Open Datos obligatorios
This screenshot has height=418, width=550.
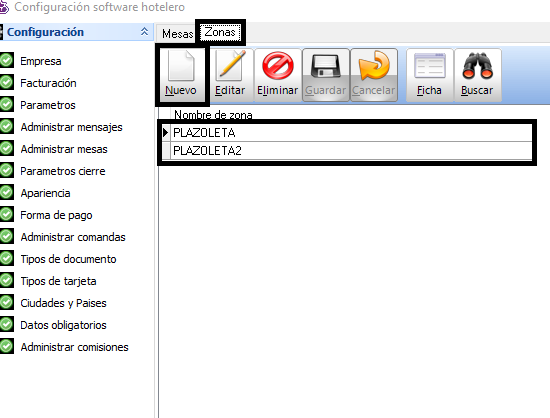pos(63,325)
